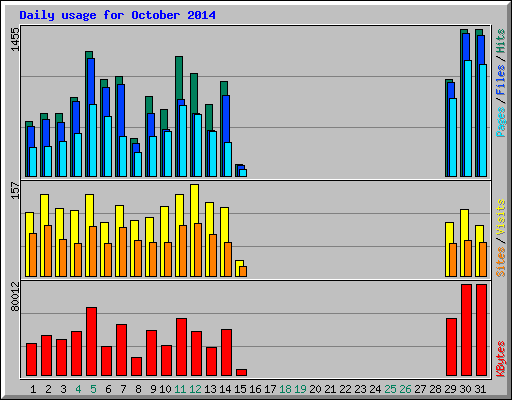Click day 15 label on the x-axis
The image size is (512, 400).
pos(240,389)
